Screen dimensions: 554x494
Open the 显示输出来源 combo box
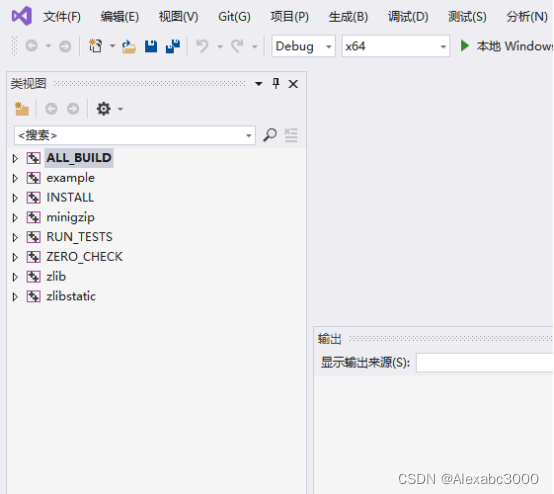tap(484, 363)
